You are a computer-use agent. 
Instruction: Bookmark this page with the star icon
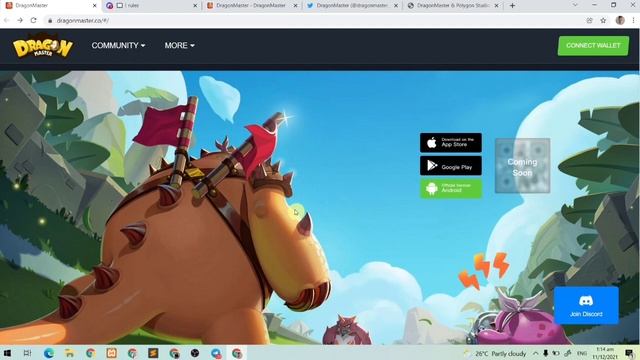603,20
